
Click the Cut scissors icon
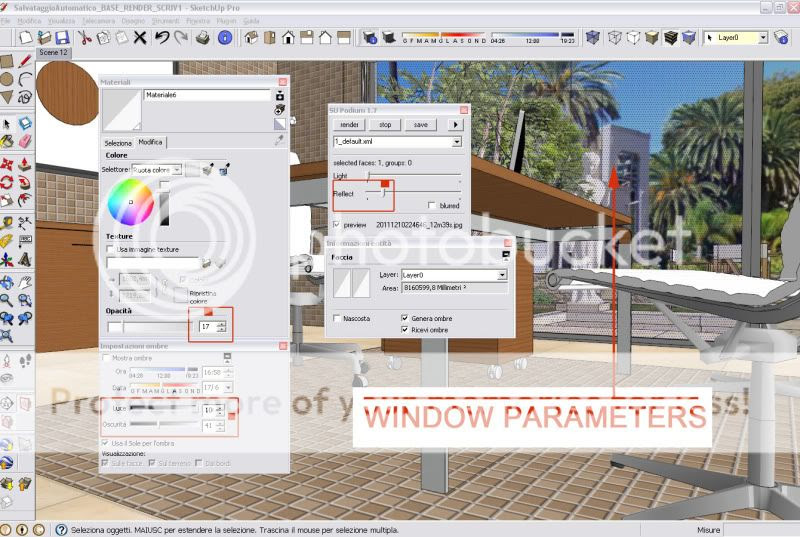85,37
